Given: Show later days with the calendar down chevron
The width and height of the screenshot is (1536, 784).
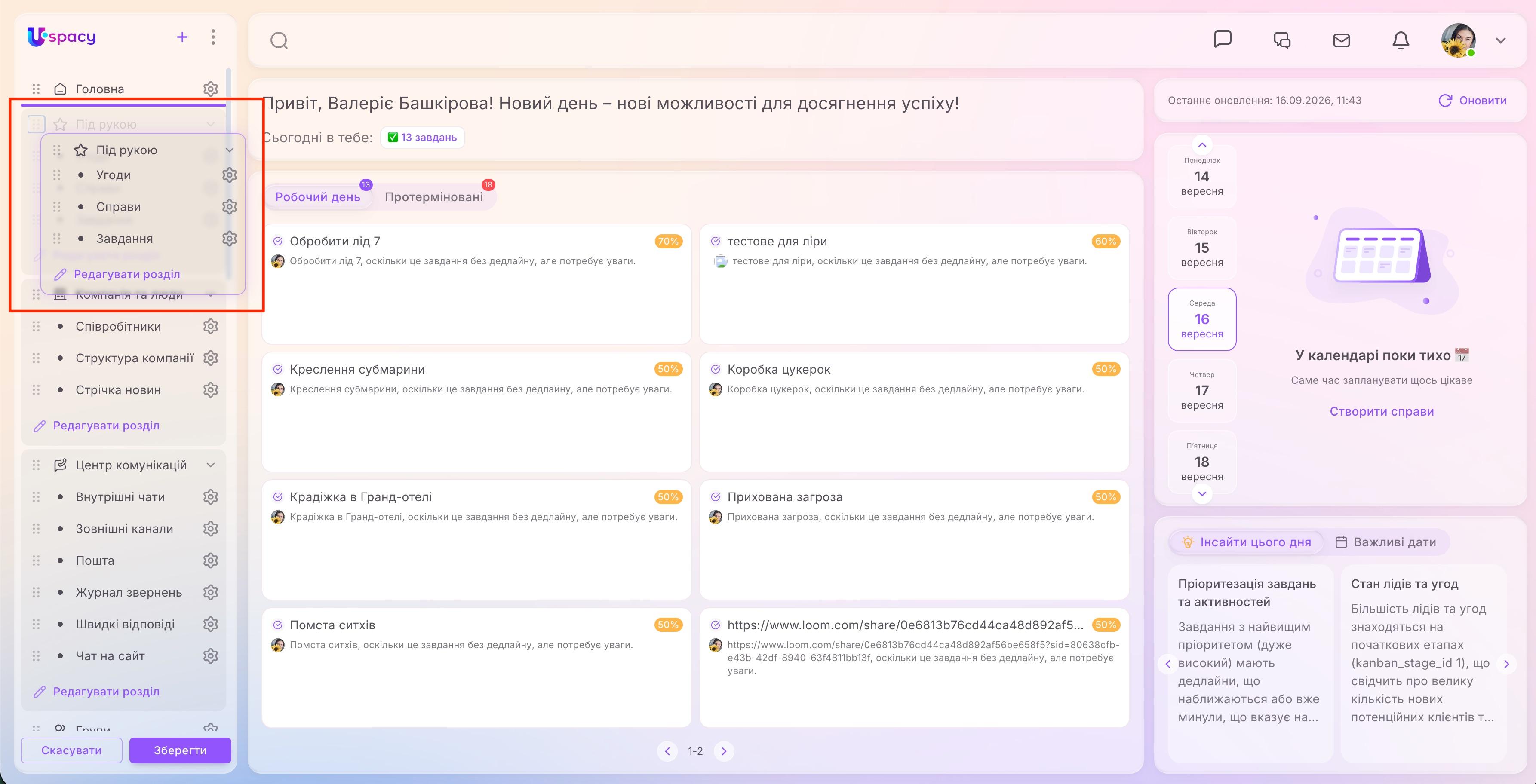Looking at the screenshot, I should 1202,493.
